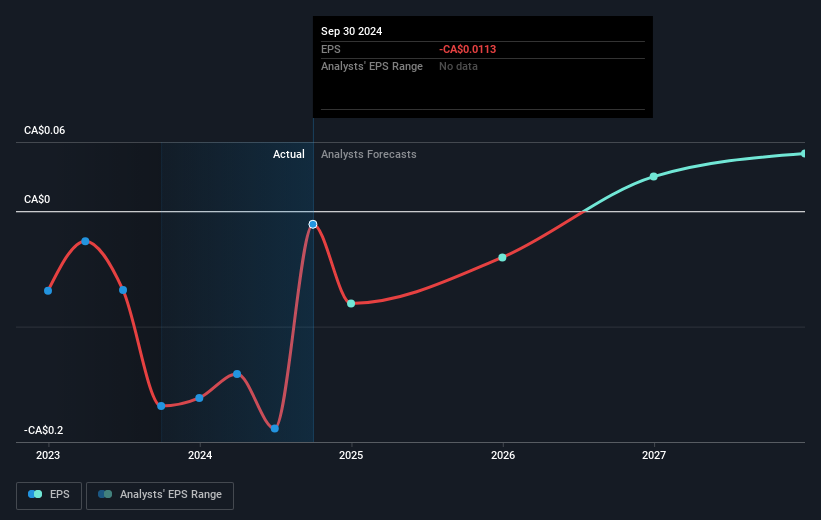This screenshot has width=821, height=520.
Task: Click the 2023 x-axis label
Action: coord(48,455)
